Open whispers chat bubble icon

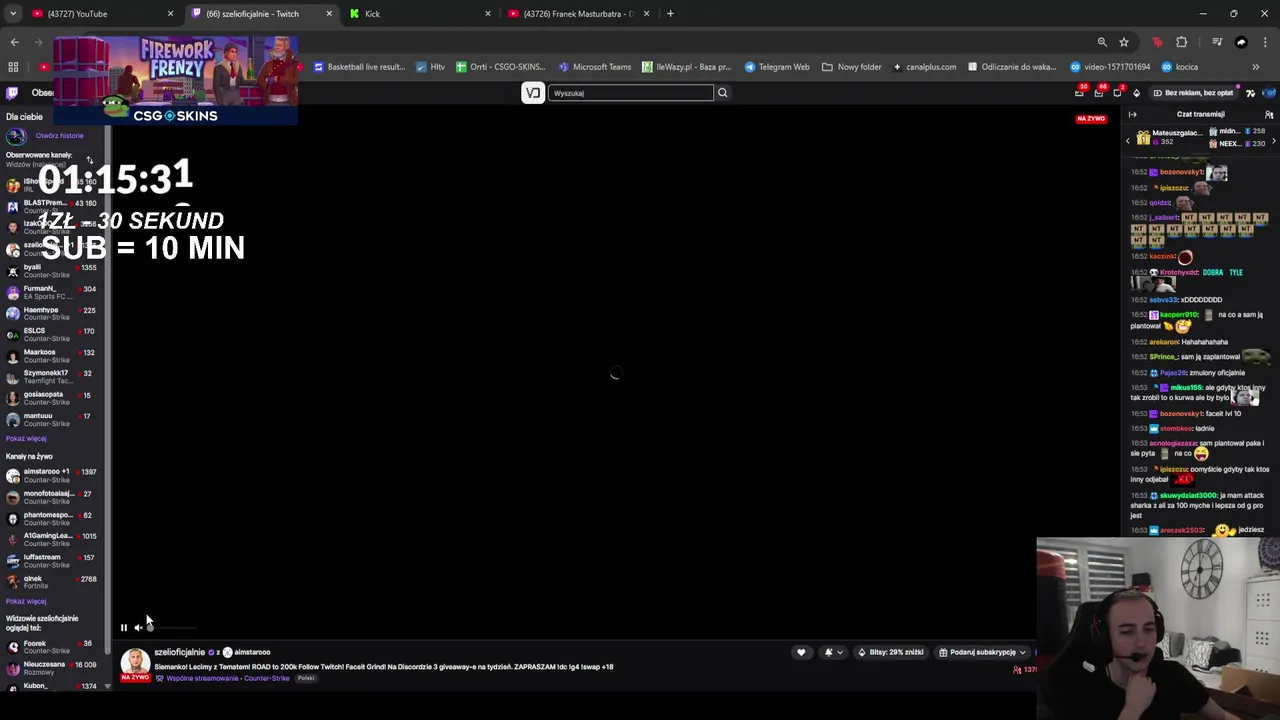(1117, 93)
